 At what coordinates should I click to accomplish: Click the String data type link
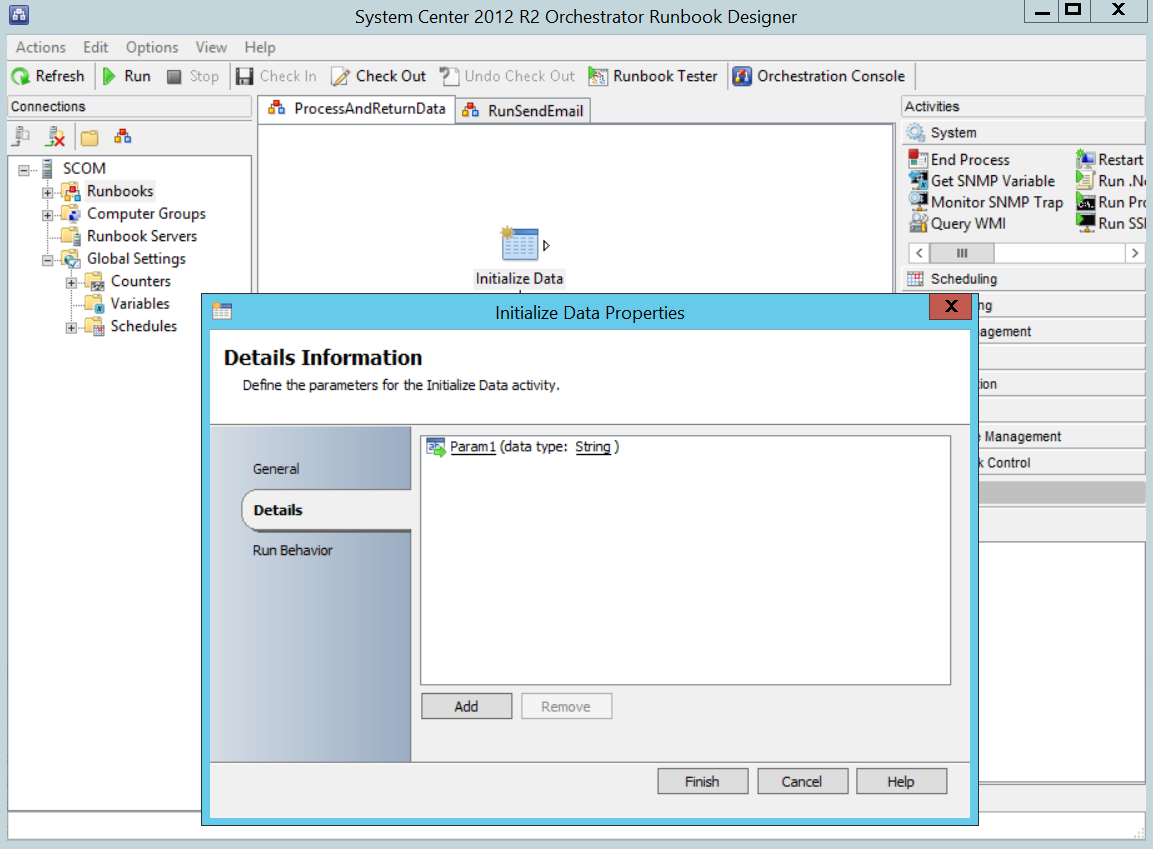point(593,447)
